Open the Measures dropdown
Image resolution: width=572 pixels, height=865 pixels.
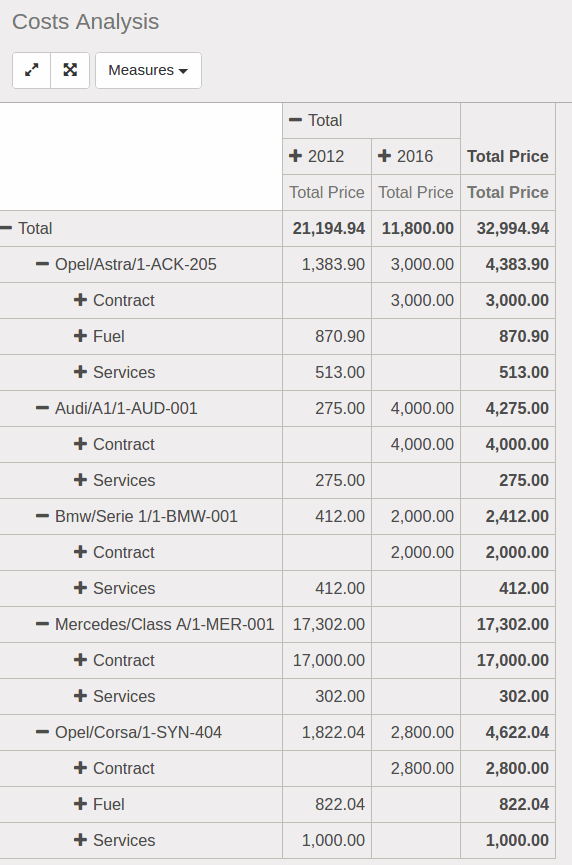[x=148, y=70]
